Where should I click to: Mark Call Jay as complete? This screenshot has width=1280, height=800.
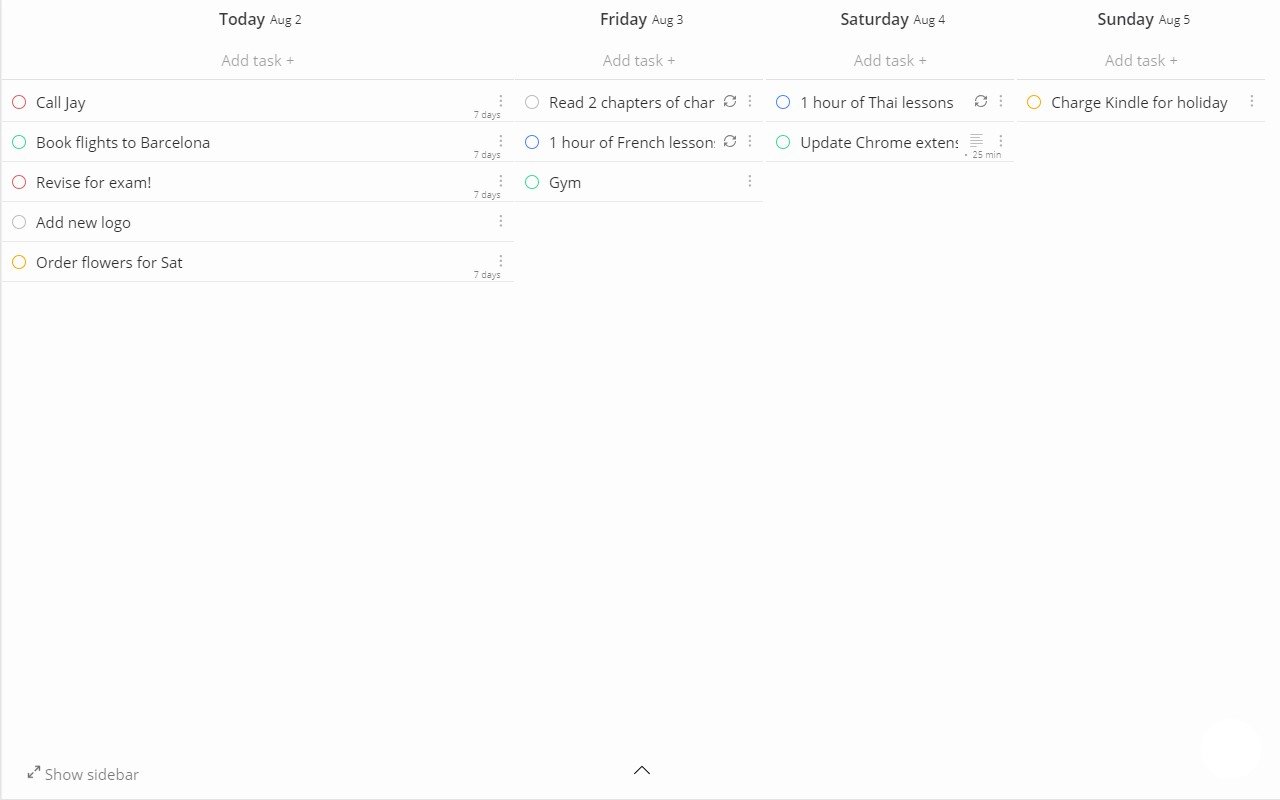click(19, 102)
